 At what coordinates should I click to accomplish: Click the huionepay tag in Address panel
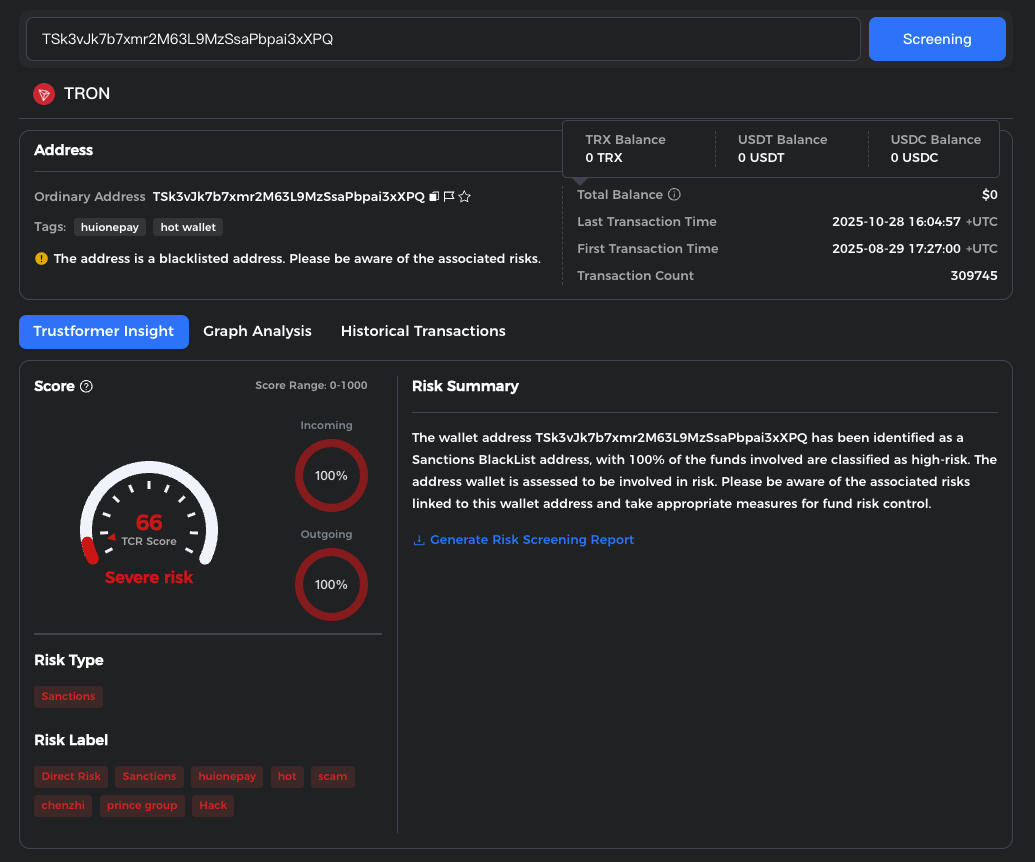(x=110, y=227)
